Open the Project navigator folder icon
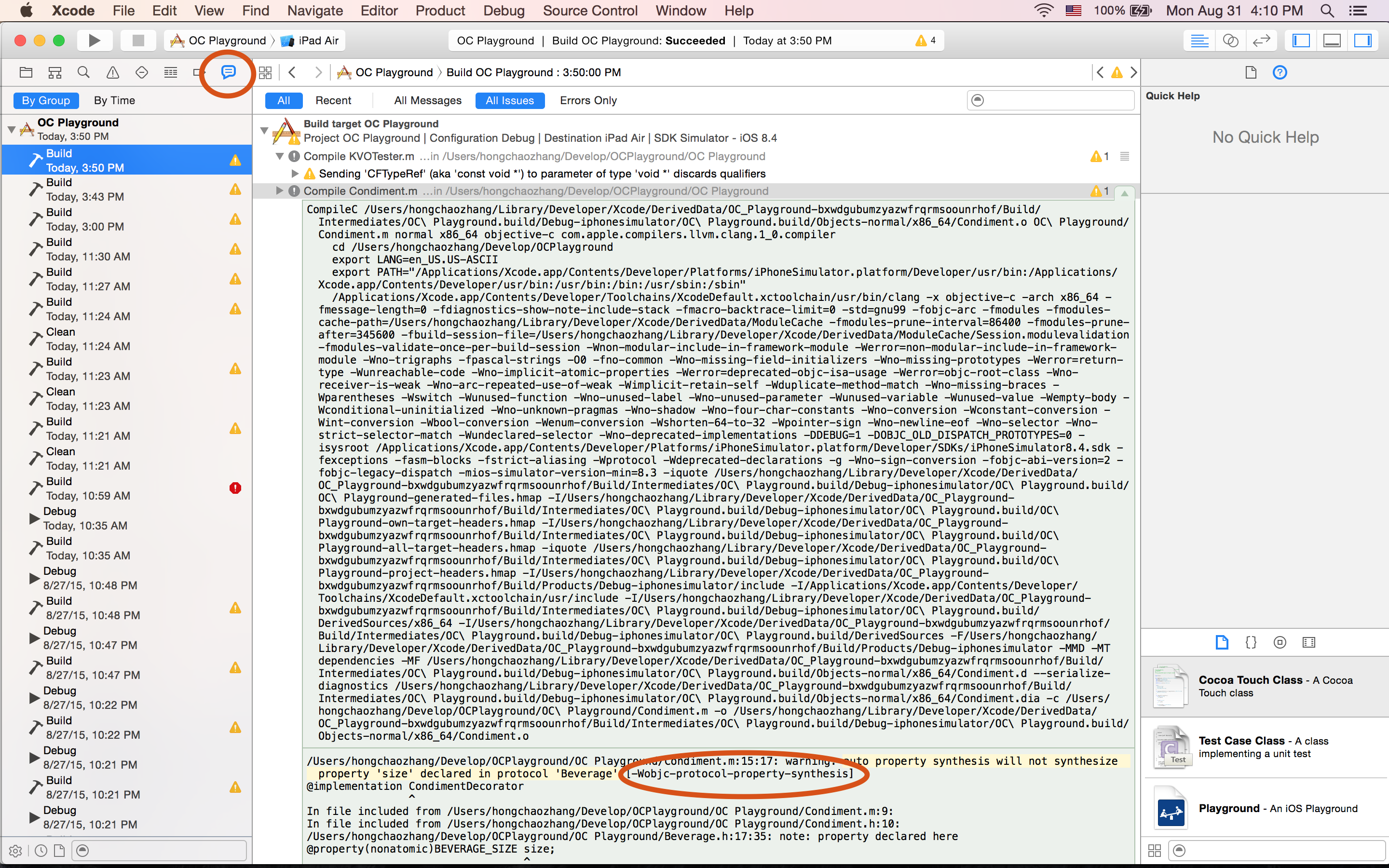The image size is (1389, 868). [26, 72]
